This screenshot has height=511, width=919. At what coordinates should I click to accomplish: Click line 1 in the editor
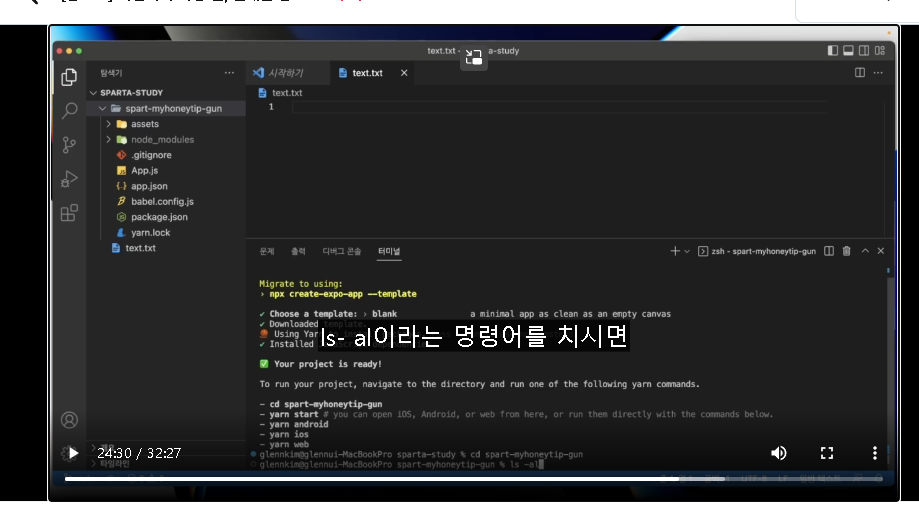click(560, 107)
